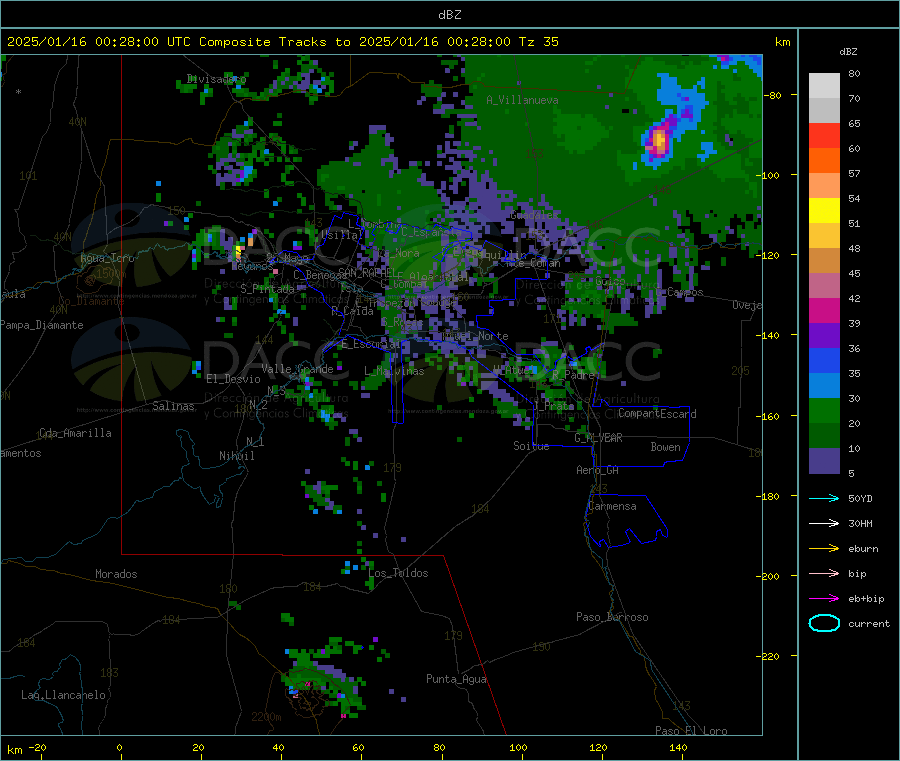
Task: Click the Salinas map label
Action: click(x=173, y=406)
